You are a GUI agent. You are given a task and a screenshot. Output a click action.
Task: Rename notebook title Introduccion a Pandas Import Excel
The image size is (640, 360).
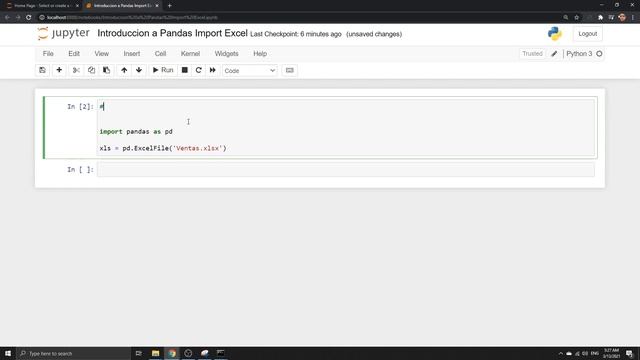click(172, 33)
